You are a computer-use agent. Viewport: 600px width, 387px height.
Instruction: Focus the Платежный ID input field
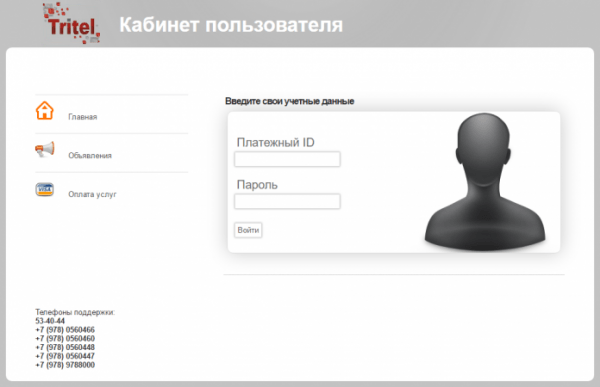(x=287, y=159)
